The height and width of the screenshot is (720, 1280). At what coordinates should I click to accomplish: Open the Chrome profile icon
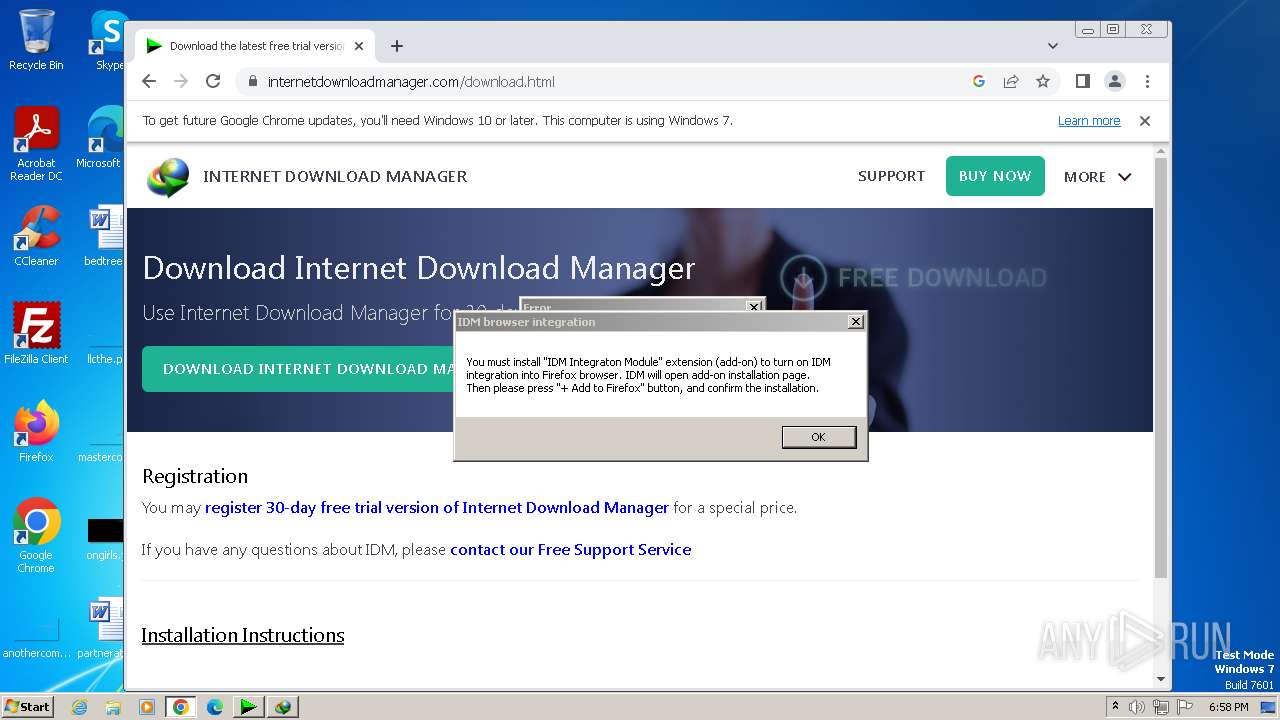point(1114,81)
